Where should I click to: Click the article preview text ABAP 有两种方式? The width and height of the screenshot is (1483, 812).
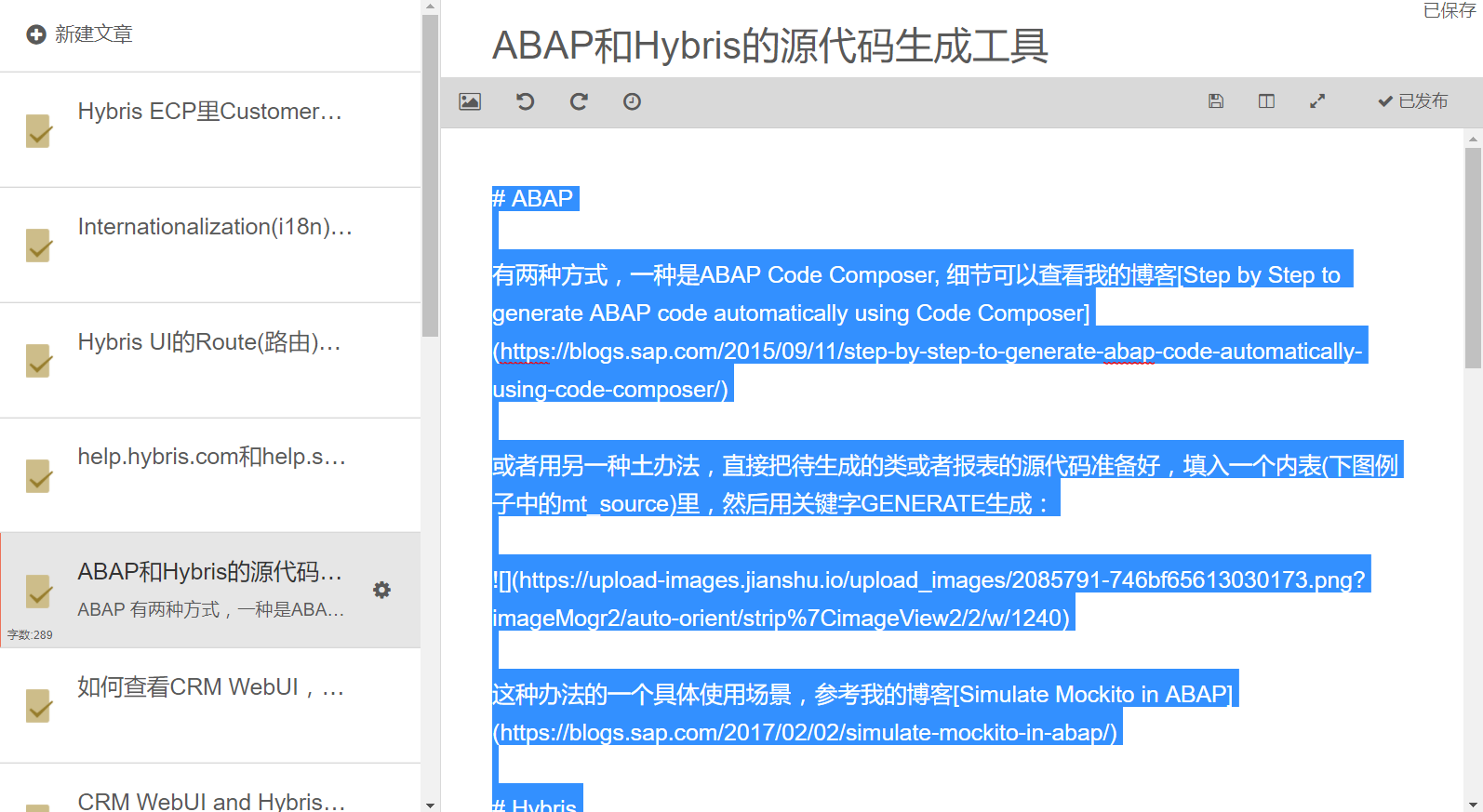click(211, 609)
